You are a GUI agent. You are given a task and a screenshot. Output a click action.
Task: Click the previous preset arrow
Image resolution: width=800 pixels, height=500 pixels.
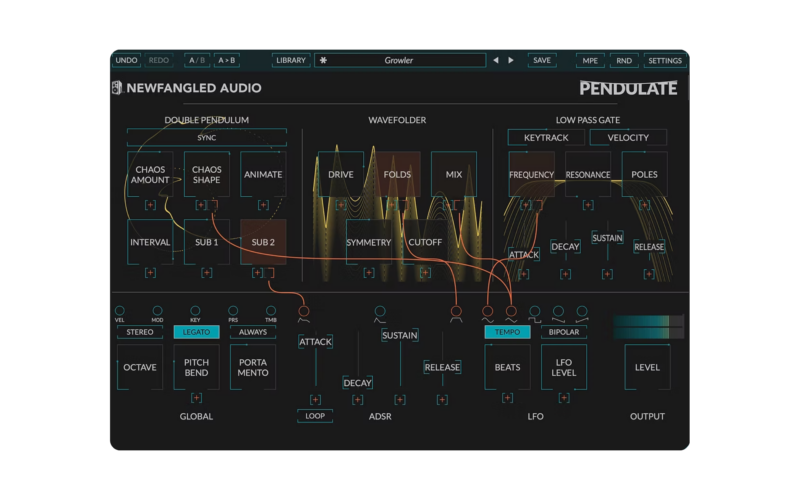pos(495,60)
